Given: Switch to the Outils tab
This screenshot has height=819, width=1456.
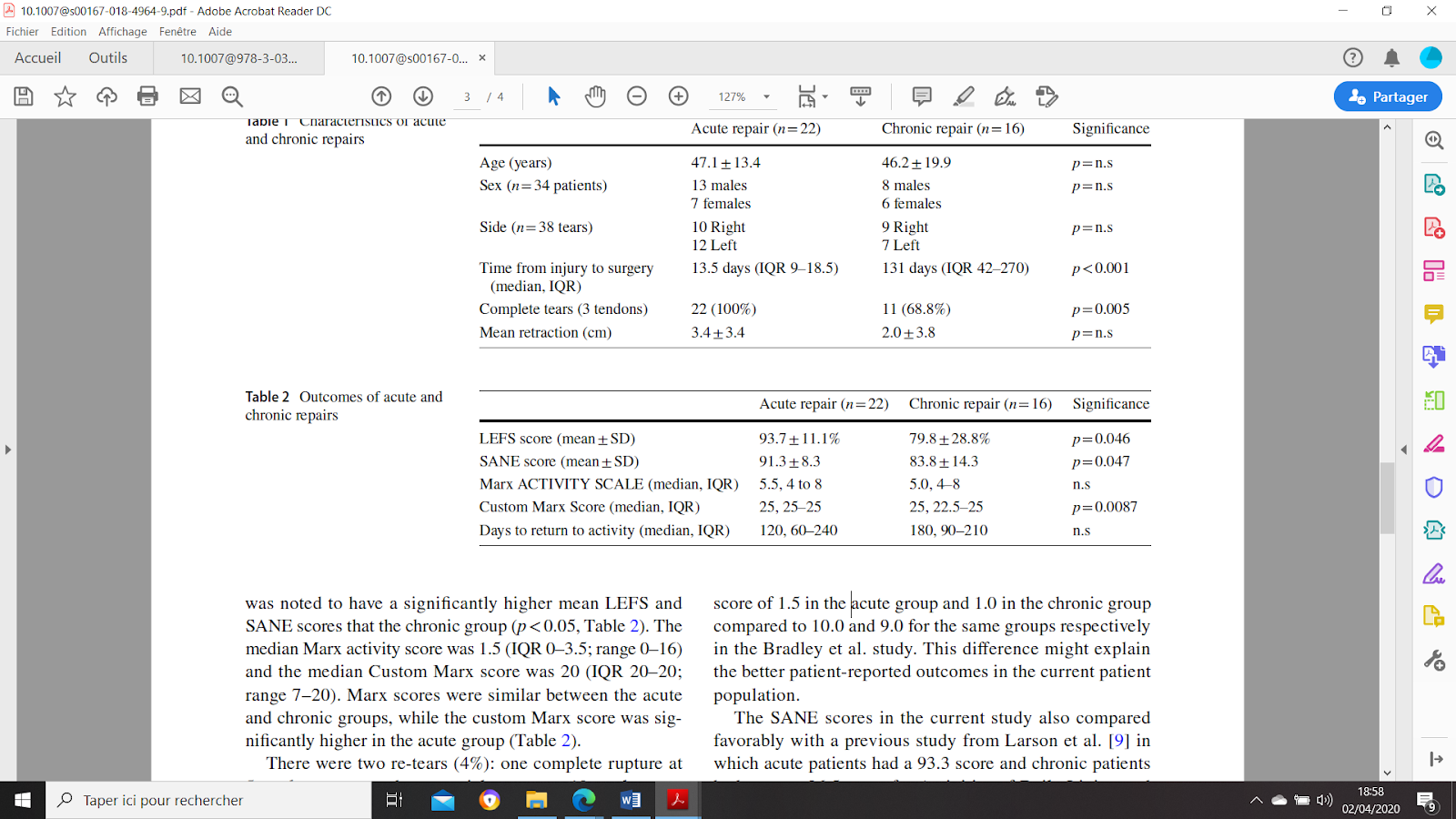Looking at the screenshot, I should click(x=108, y=57).
